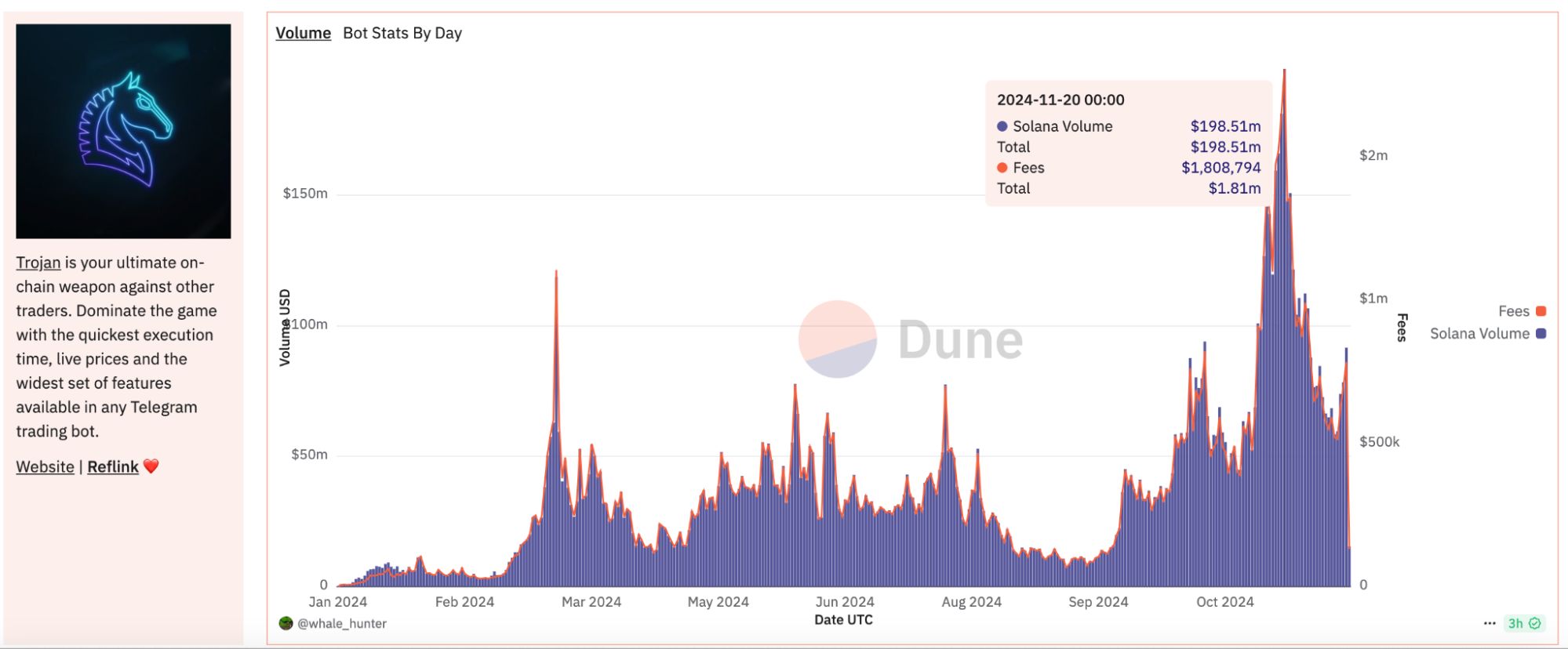Viewport: 1568px width, 649px height.
Task: Select the Bot Stats By Day label
Action: pyautogui.click(x=402, y=33)
